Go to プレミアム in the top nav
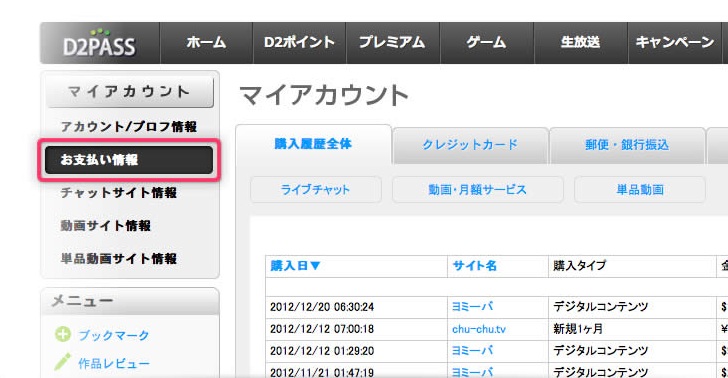This screenshot has width=728, height=378. coord(393,43)
